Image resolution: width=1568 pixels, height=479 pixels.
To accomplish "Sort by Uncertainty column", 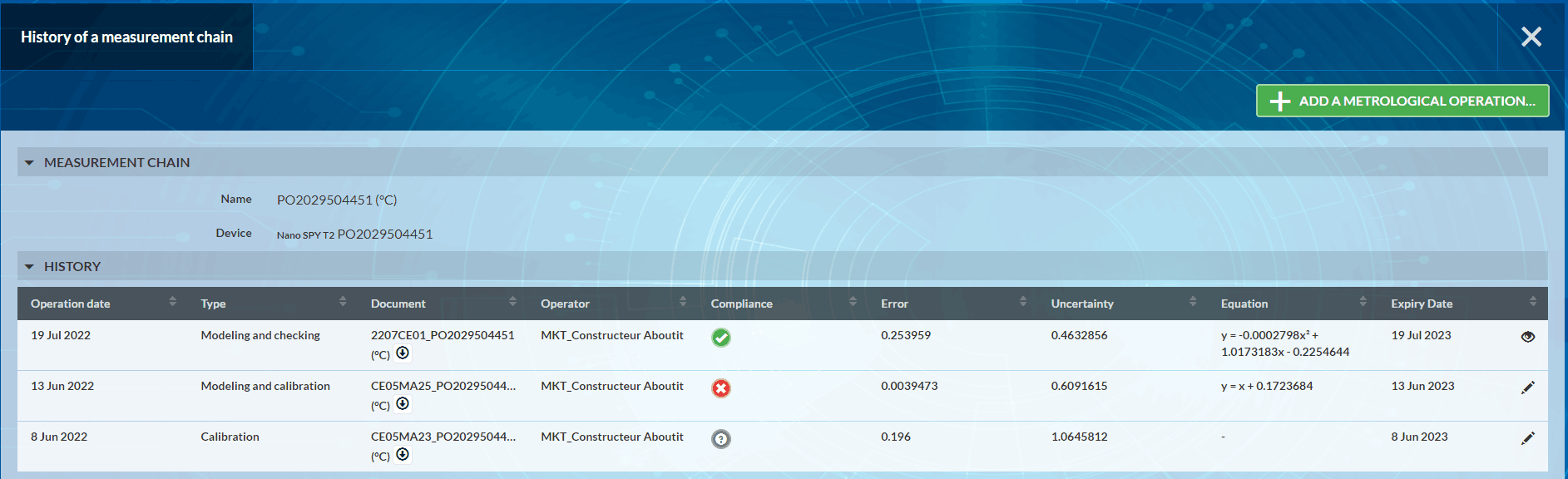I will 1193,301.
